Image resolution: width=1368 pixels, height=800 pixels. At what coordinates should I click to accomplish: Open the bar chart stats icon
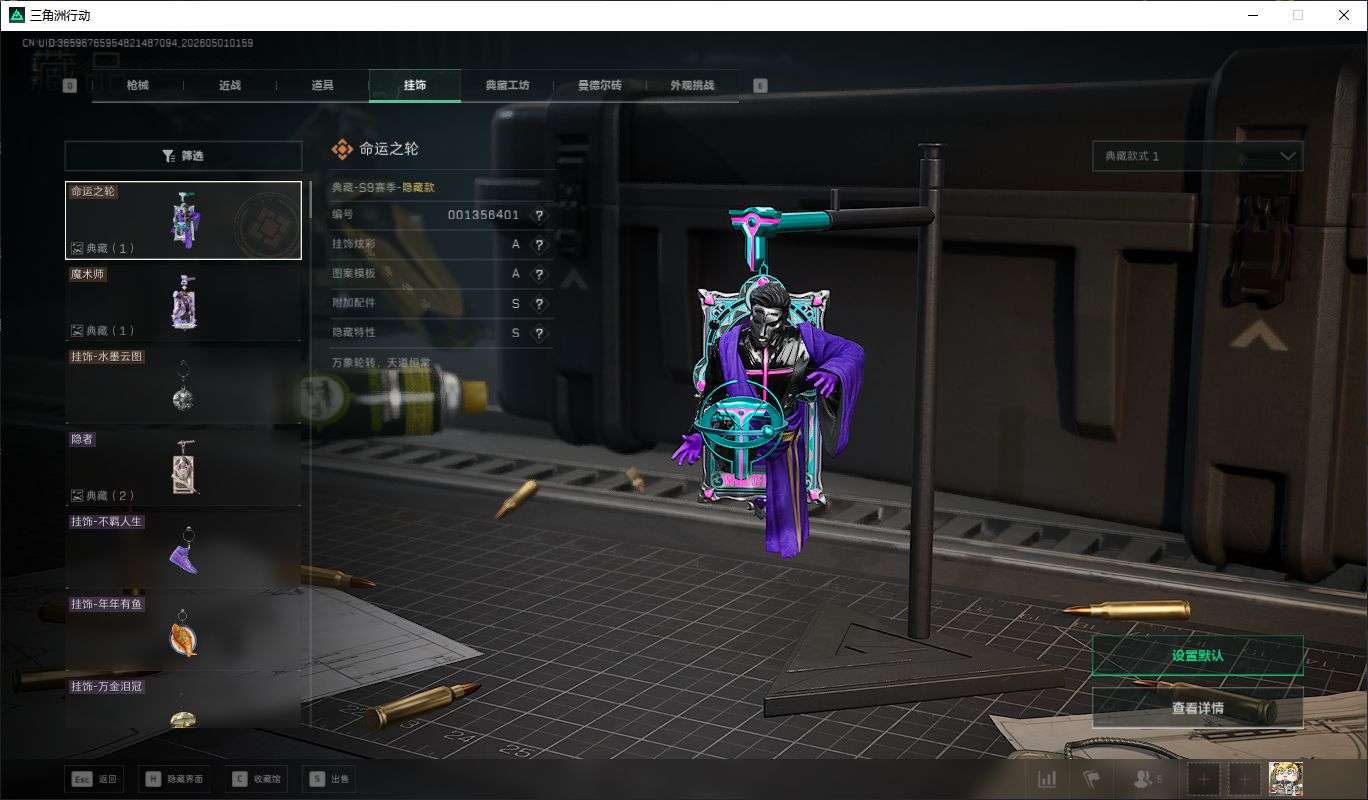pyautogui.click(x=1047, y=779)
